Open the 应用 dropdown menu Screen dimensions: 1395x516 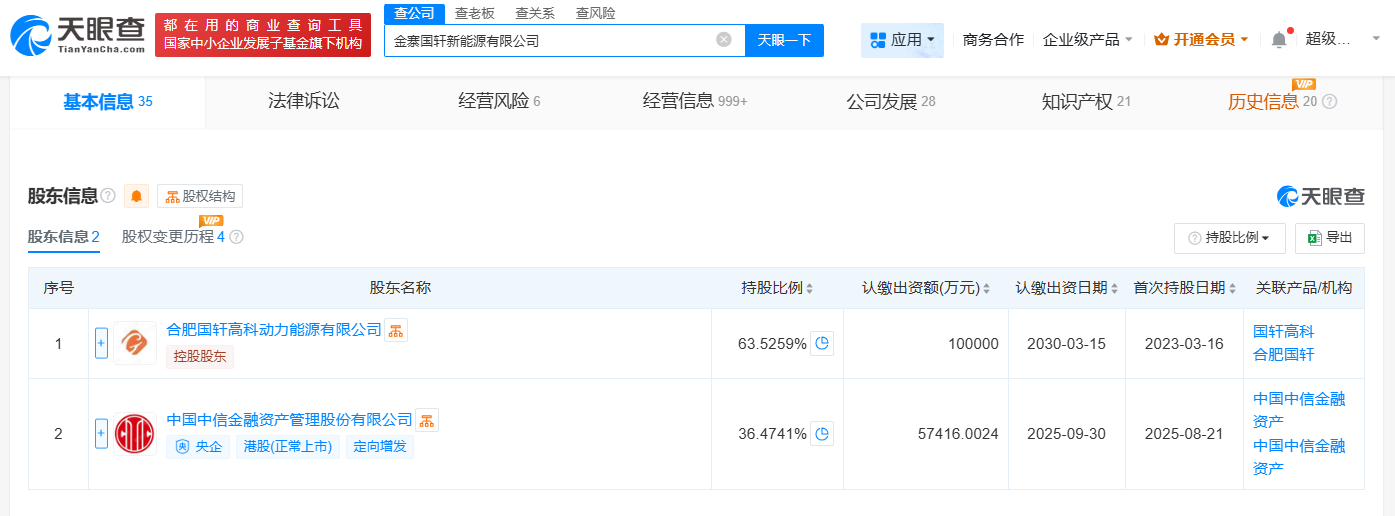tap(902, 40)
